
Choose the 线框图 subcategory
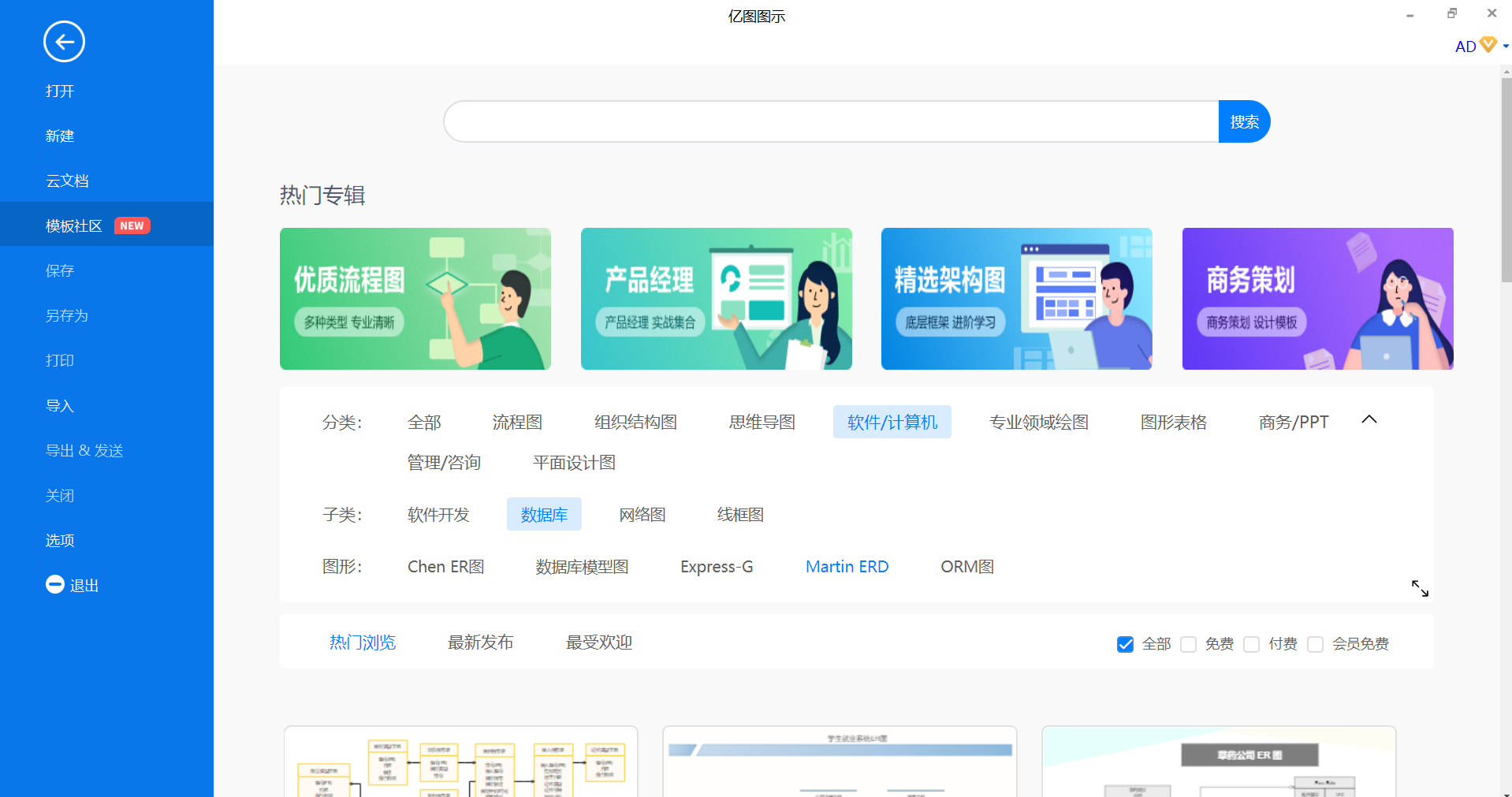740,515
